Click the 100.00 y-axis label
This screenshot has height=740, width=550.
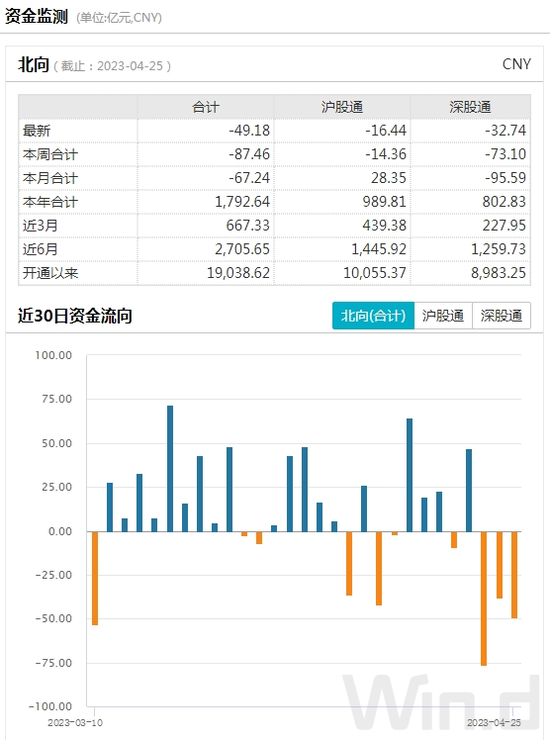click(53, 355)
